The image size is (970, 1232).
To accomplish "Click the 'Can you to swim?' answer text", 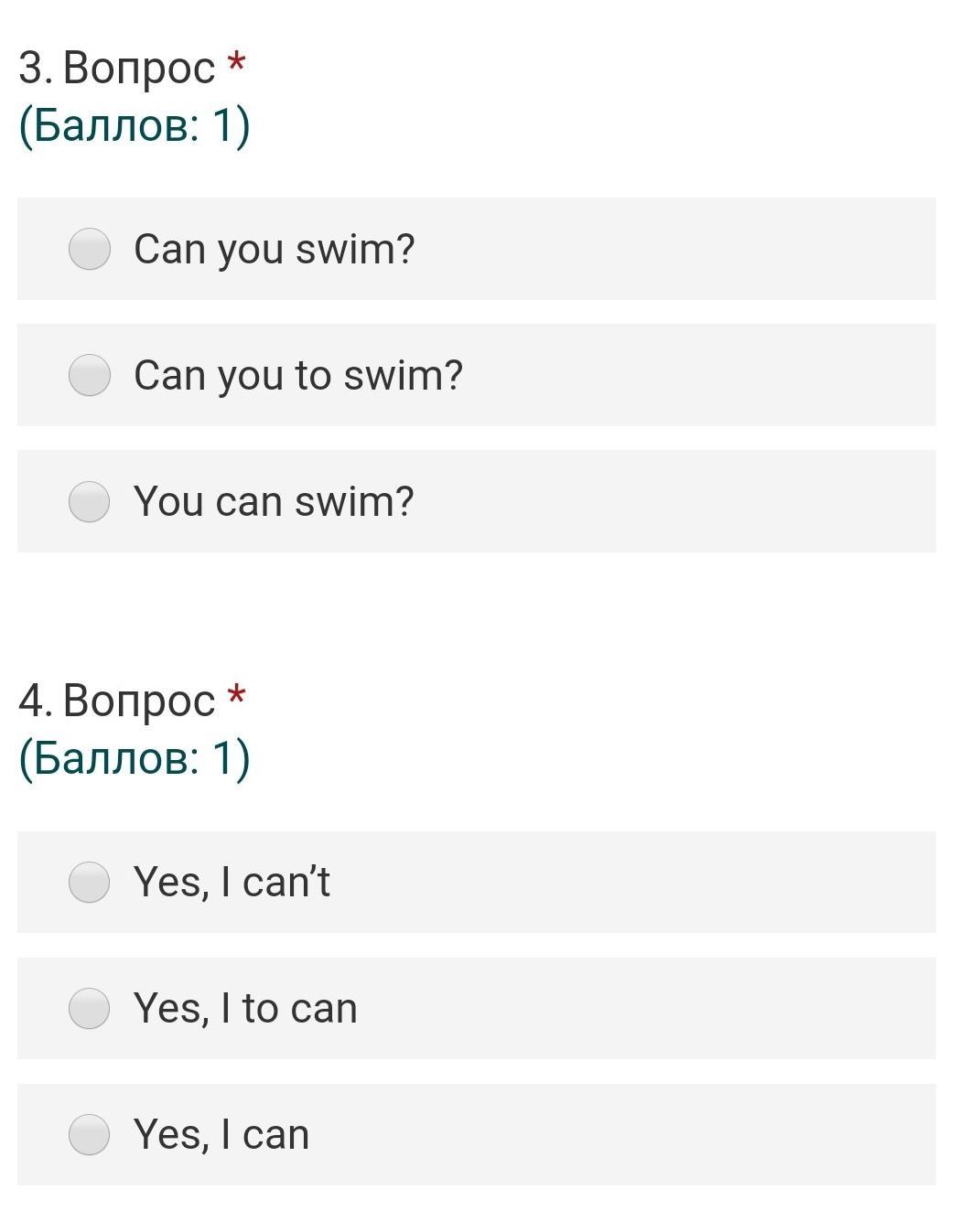I will click(298, 375).
